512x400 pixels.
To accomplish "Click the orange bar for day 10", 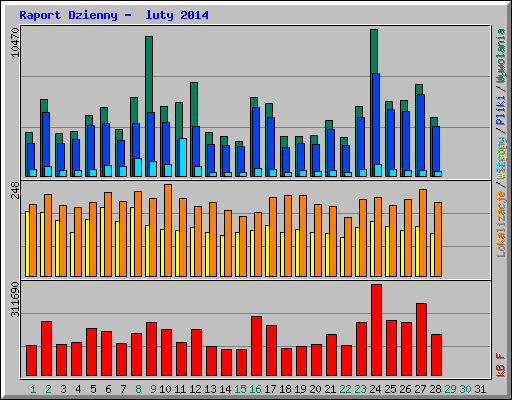I will [168, 230].
